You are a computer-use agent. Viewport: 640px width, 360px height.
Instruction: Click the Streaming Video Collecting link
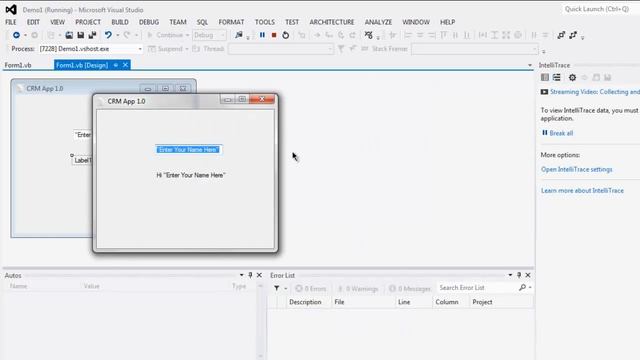pos(595,92)
